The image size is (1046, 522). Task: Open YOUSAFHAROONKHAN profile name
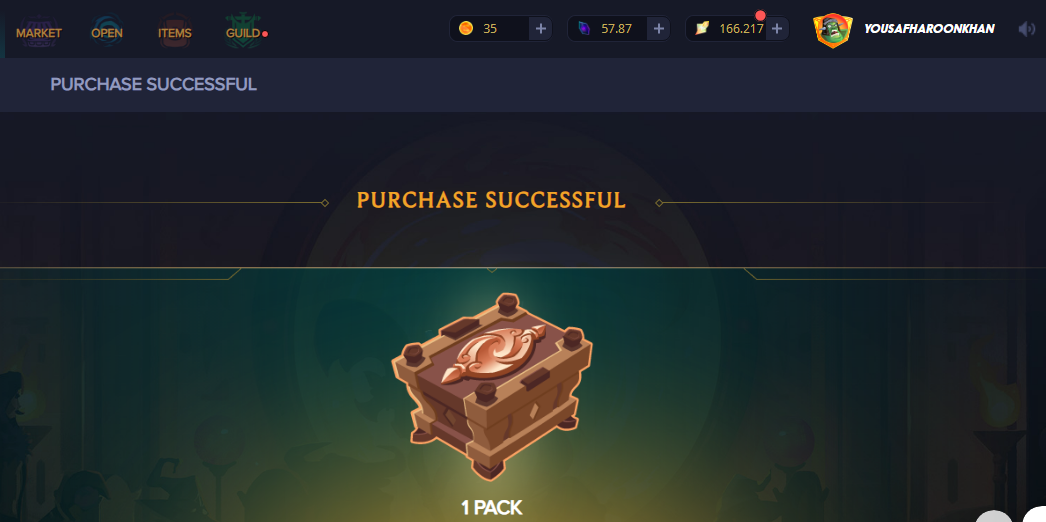(x=929, y=29)
